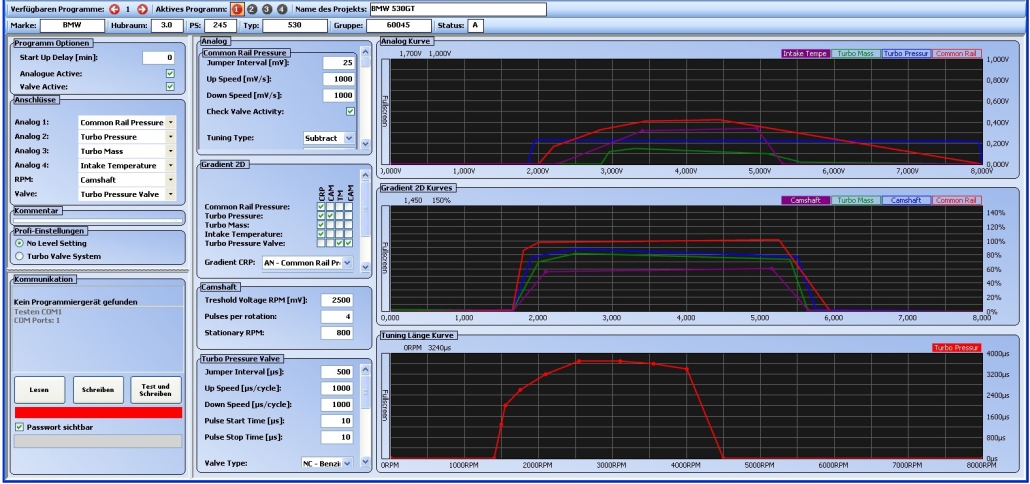Click the PS field showing 245
The height and width of the screenshot is (484, 1030).
click(220, 26)
